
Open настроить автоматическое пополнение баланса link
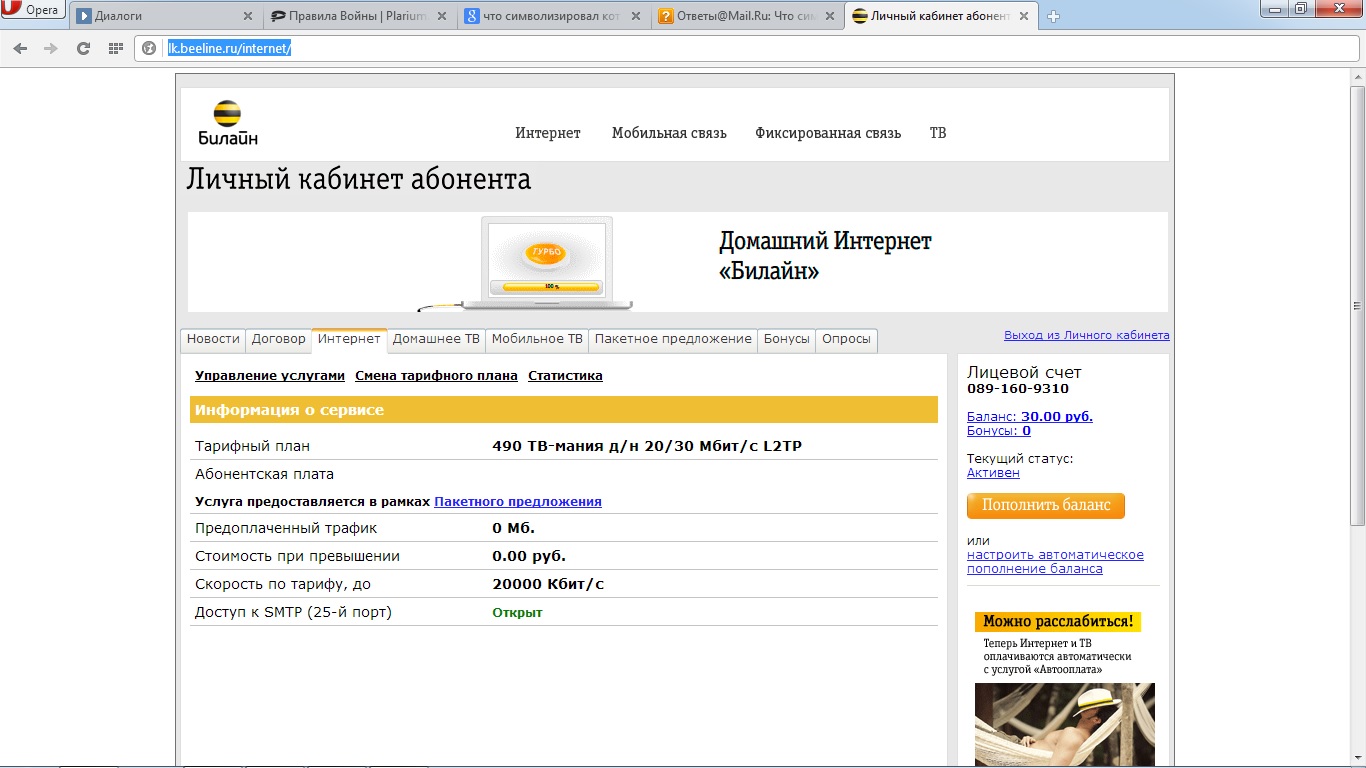coord(1055,562)
